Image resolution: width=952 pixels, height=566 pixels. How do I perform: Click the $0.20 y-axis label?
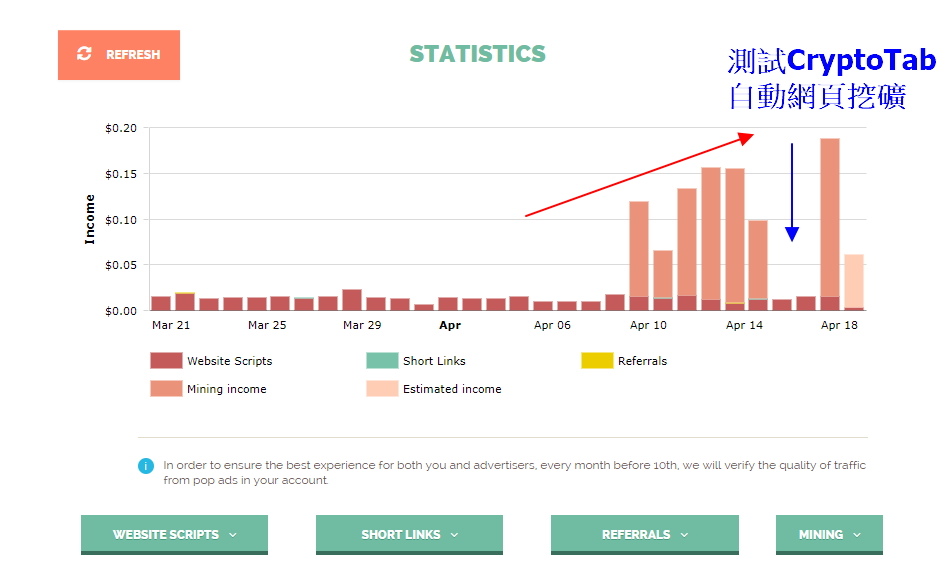click(121, 128)
